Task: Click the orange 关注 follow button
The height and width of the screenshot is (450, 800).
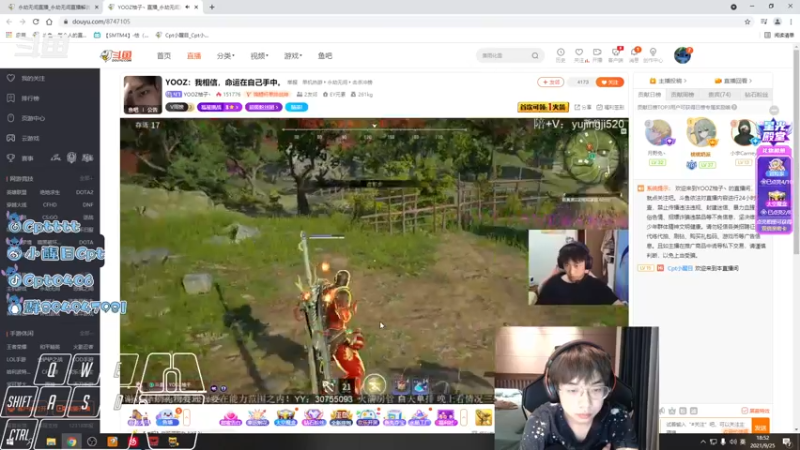Action: [610, 82]
